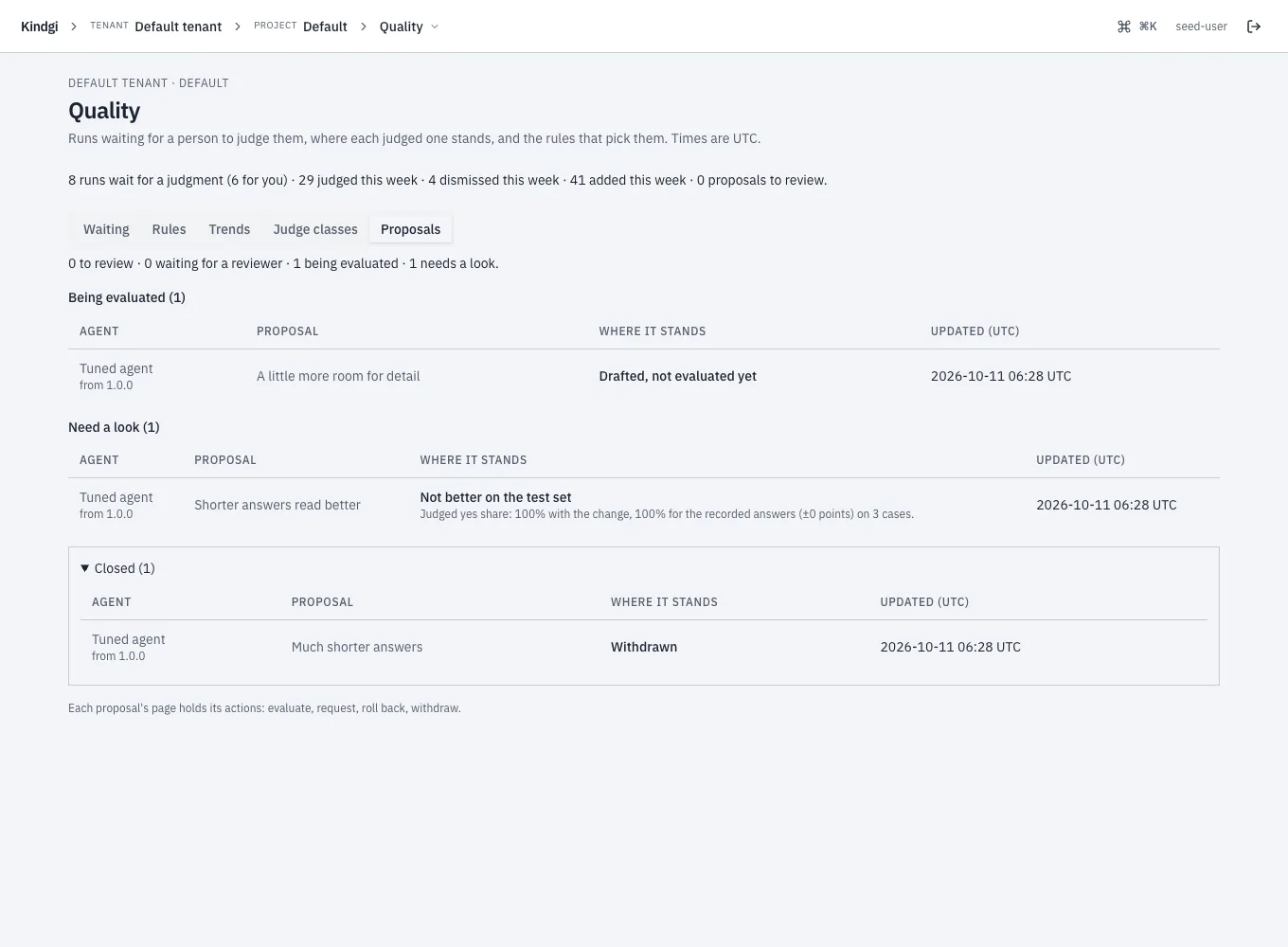1288x947 pixels.
Task: Open proposal 'Much shorter answers'
Action: click(x=357, y=647)
